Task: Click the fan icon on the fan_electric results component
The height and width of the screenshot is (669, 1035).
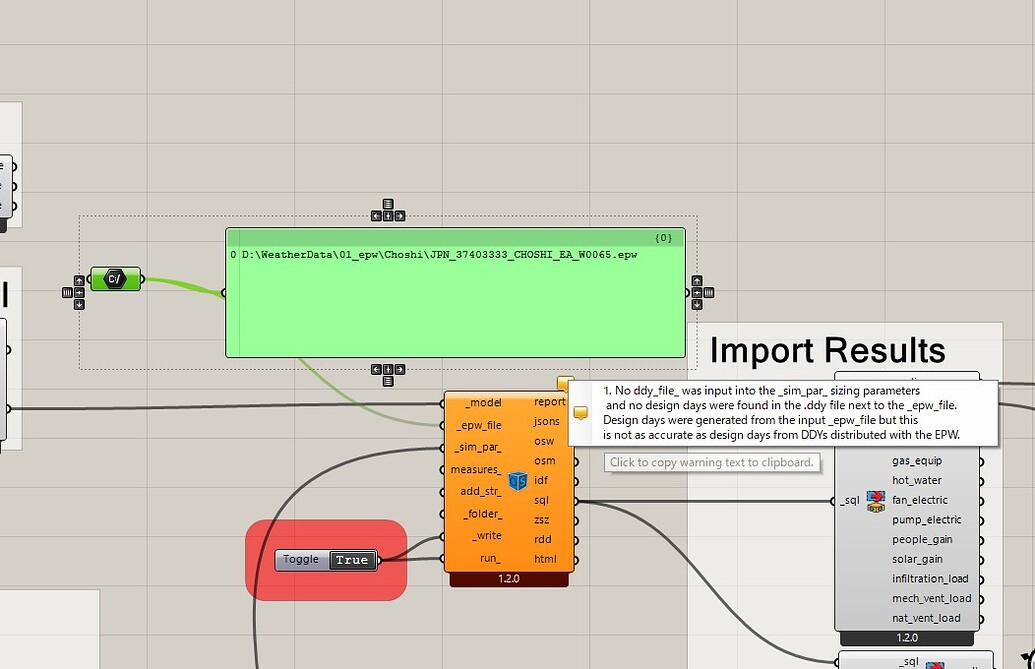Action: click(874, 500)
